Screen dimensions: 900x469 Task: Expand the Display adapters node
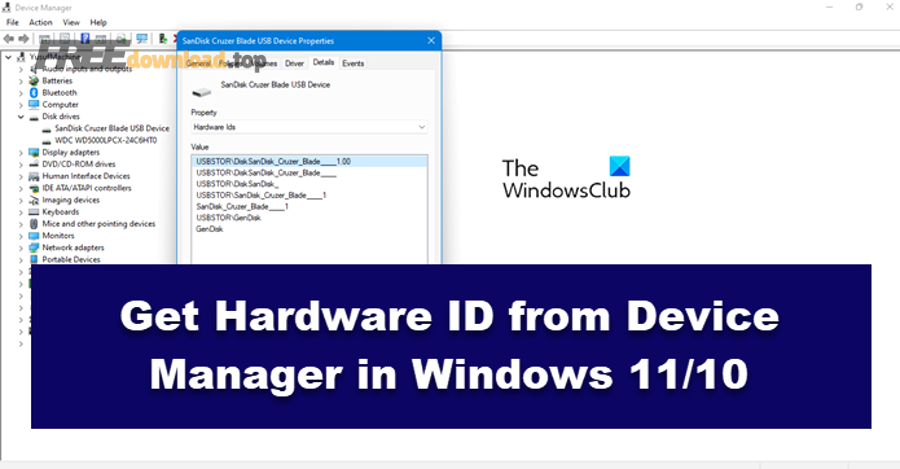[x=21, y=153]
